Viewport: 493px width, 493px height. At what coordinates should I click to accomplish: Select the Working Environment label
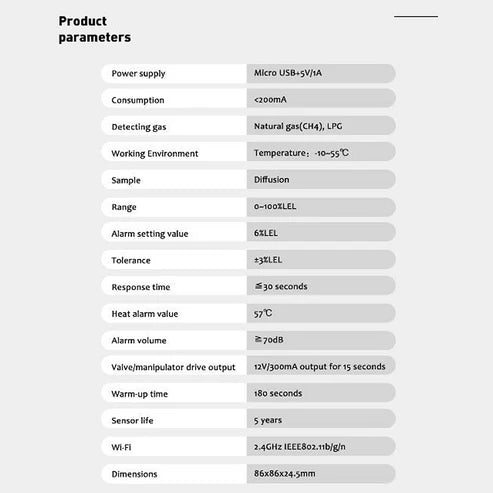155,154
